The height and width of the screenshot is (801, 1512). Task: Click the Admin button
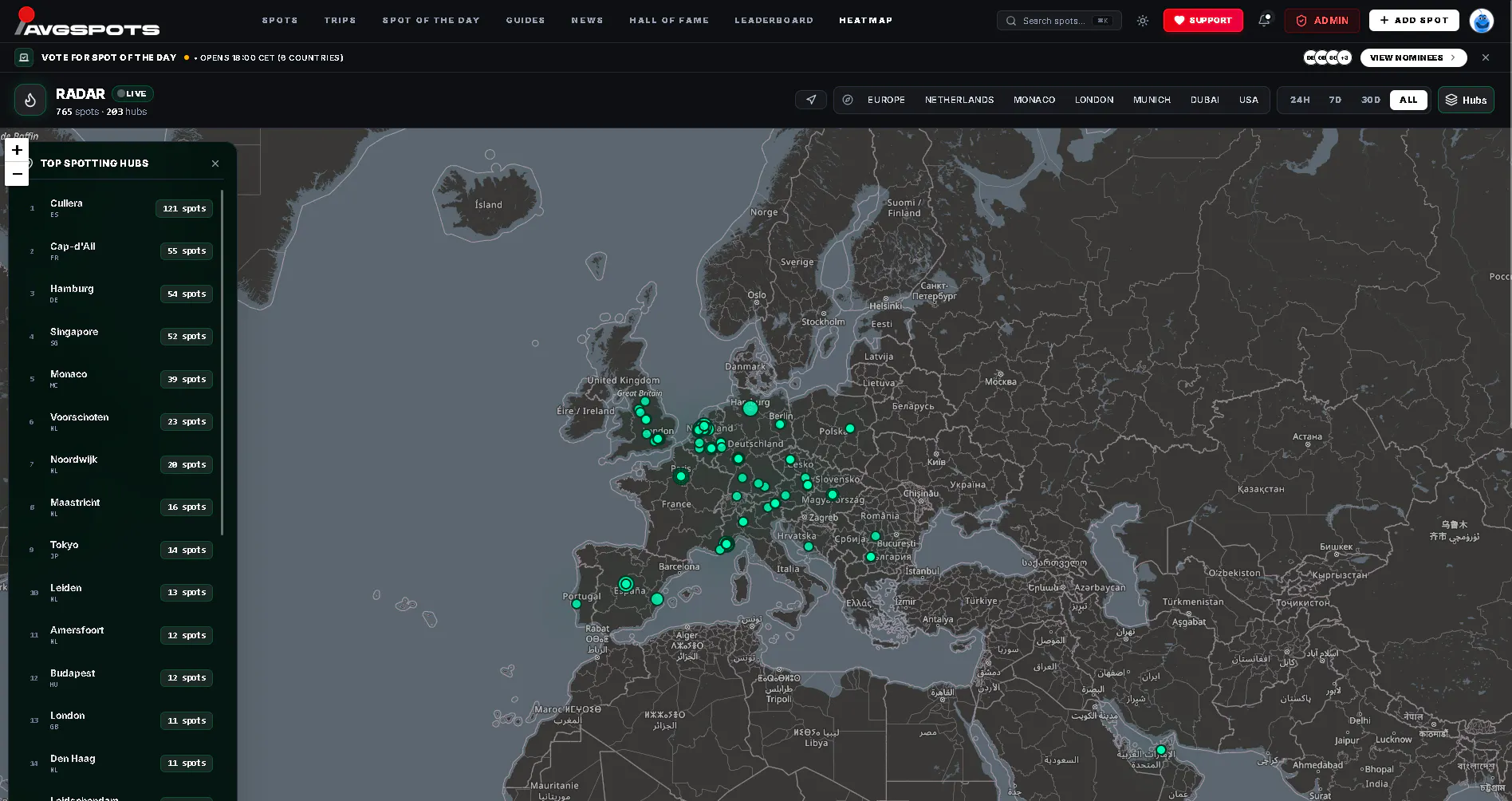(x=1321, y=21)
